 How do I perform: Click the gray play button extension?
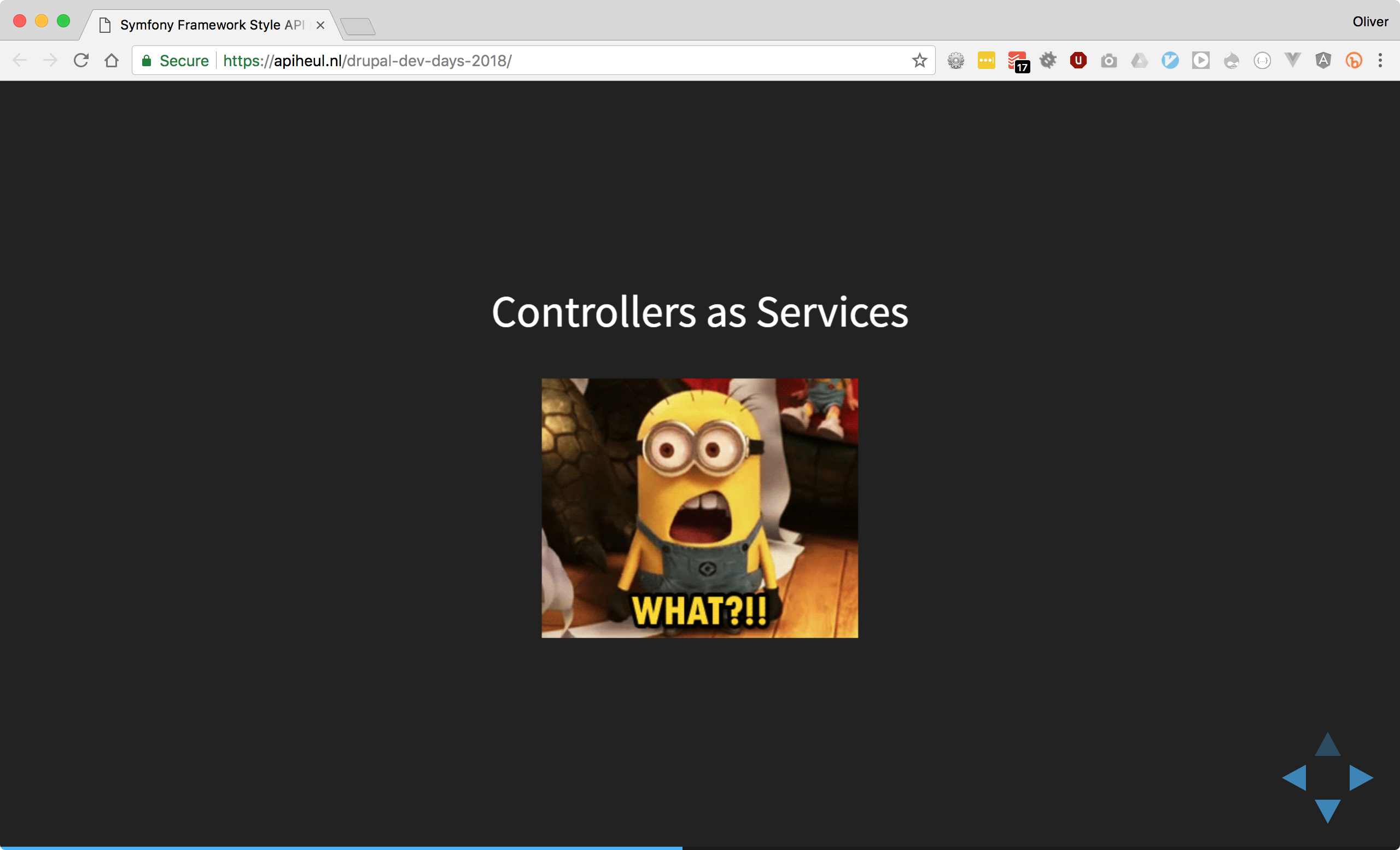click(1200, 60)
